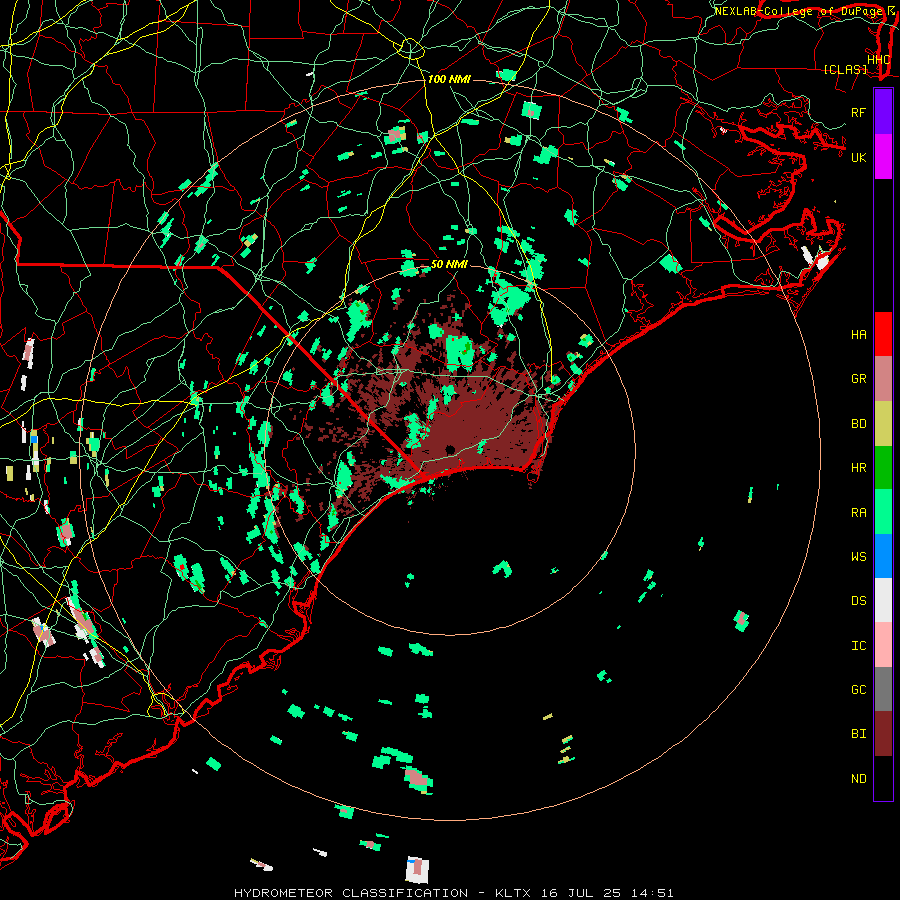Pick the dark green HR legend swatch
900x900 pixels.
point(883,467)
